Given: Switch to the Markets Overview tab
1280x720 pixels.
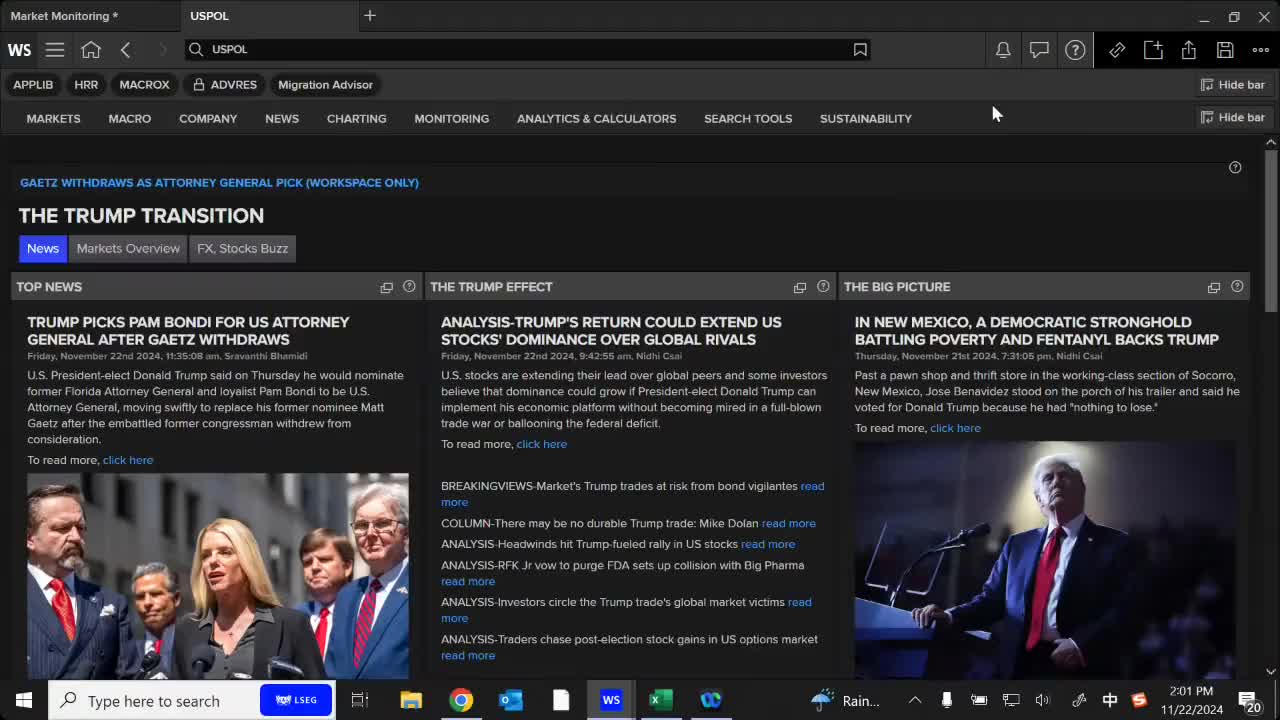Looking at the screenshot, I should click(128, 248).
